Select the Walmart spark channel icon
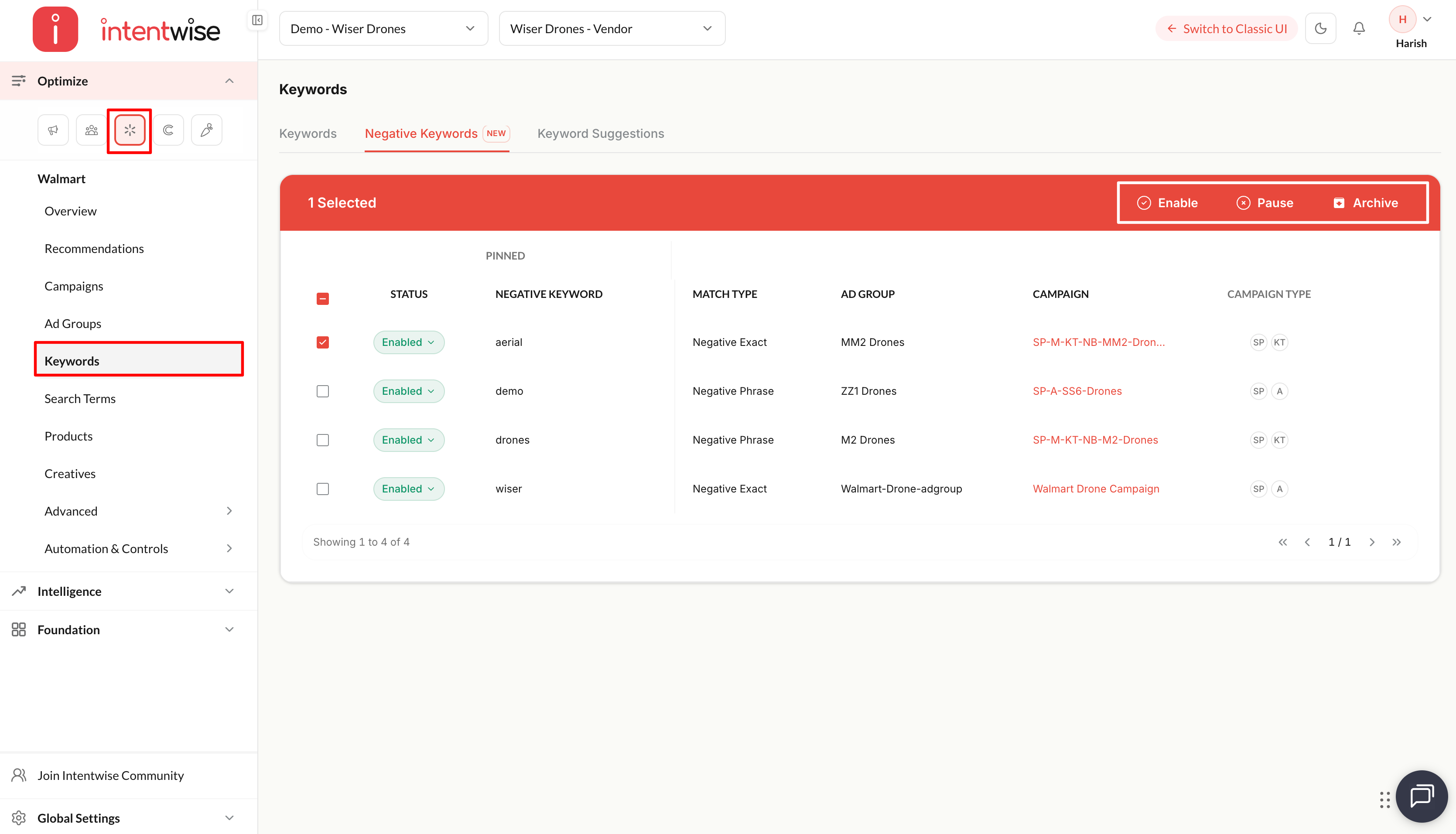Image resolution: width=1456 pixels, height=834 pixels. [130, 130]
